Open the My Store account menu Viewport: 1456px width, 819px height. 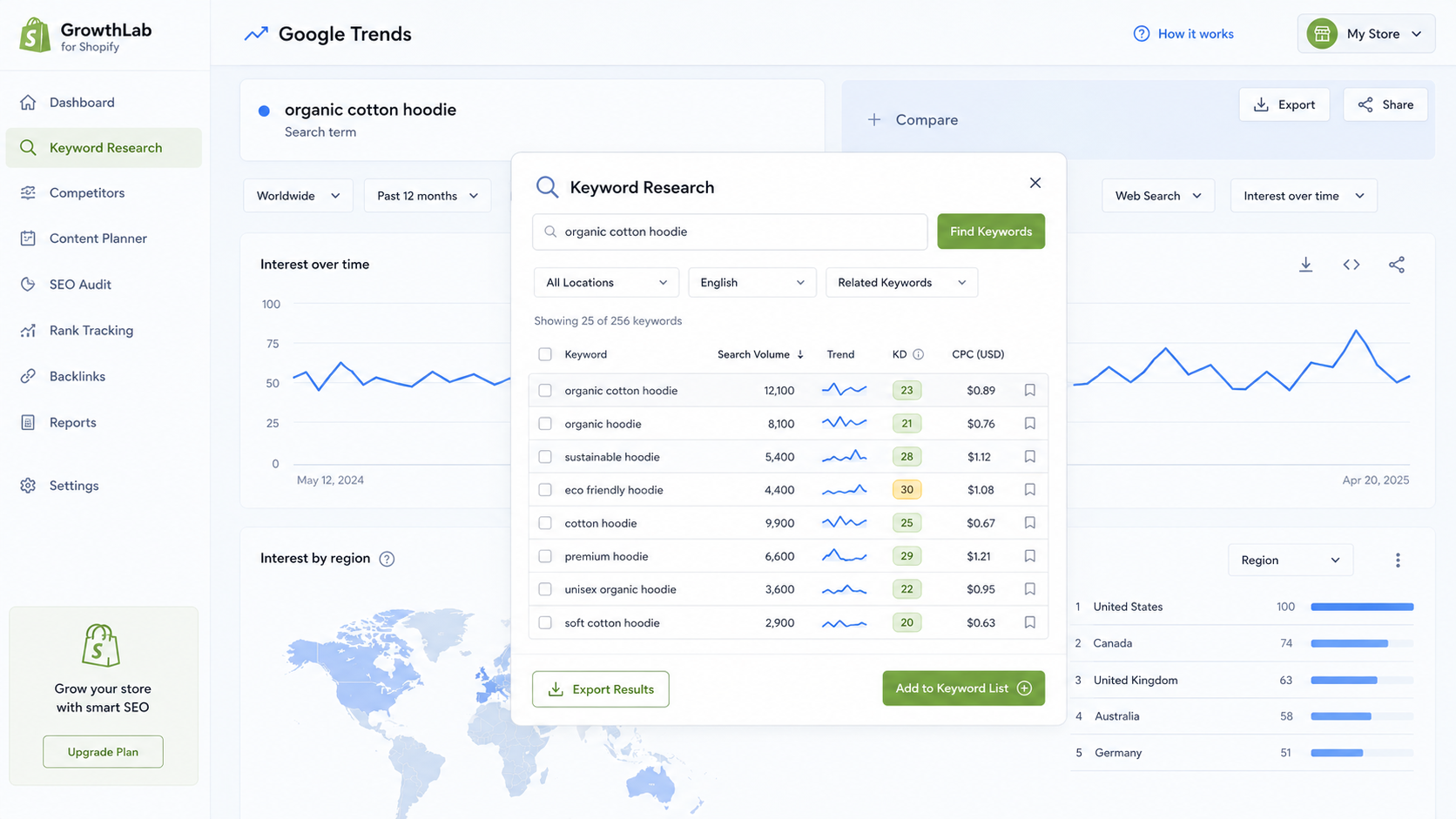pos(1365,34)
